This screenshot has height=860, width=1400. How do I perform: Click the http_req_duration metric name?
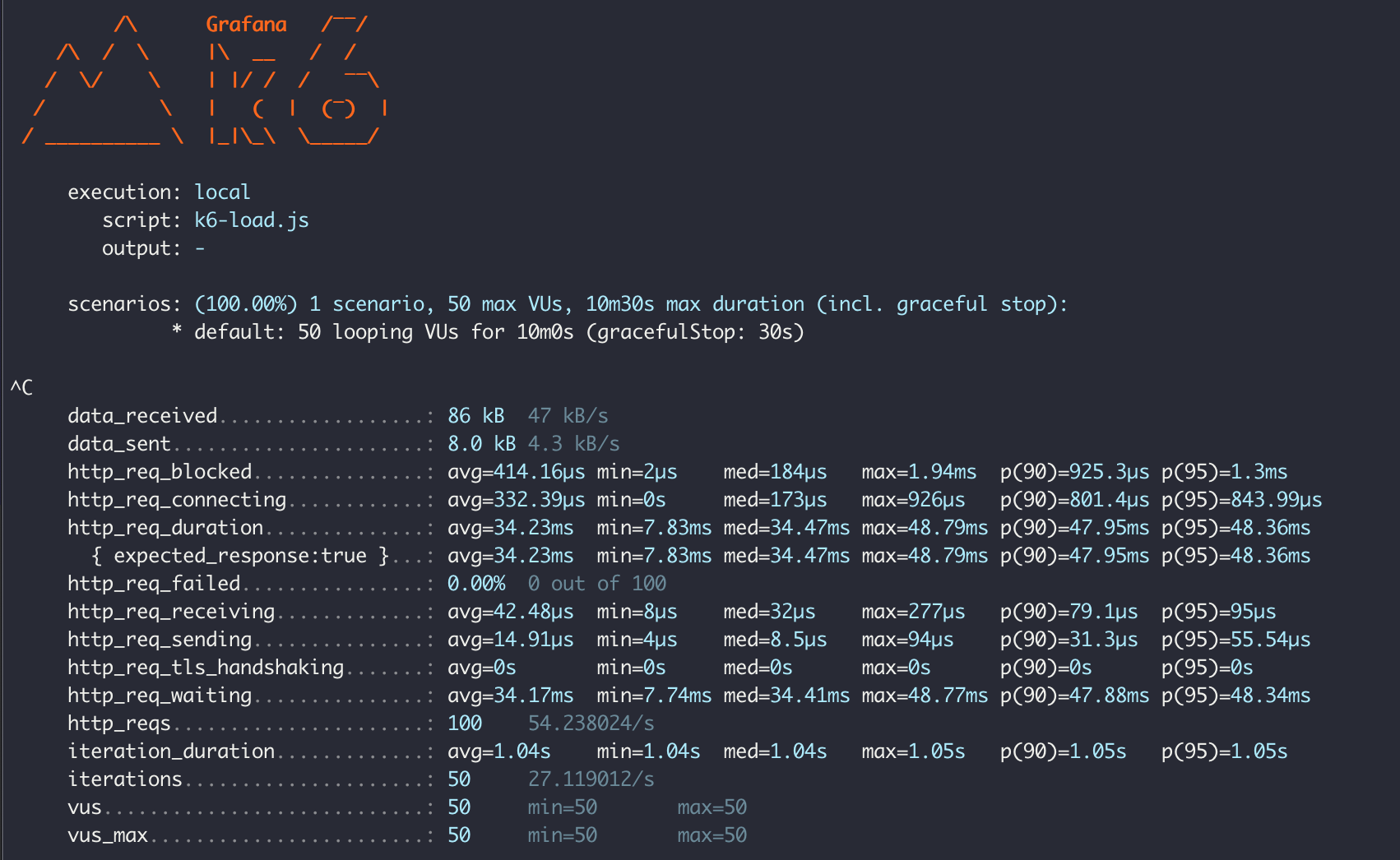point(165,528)
